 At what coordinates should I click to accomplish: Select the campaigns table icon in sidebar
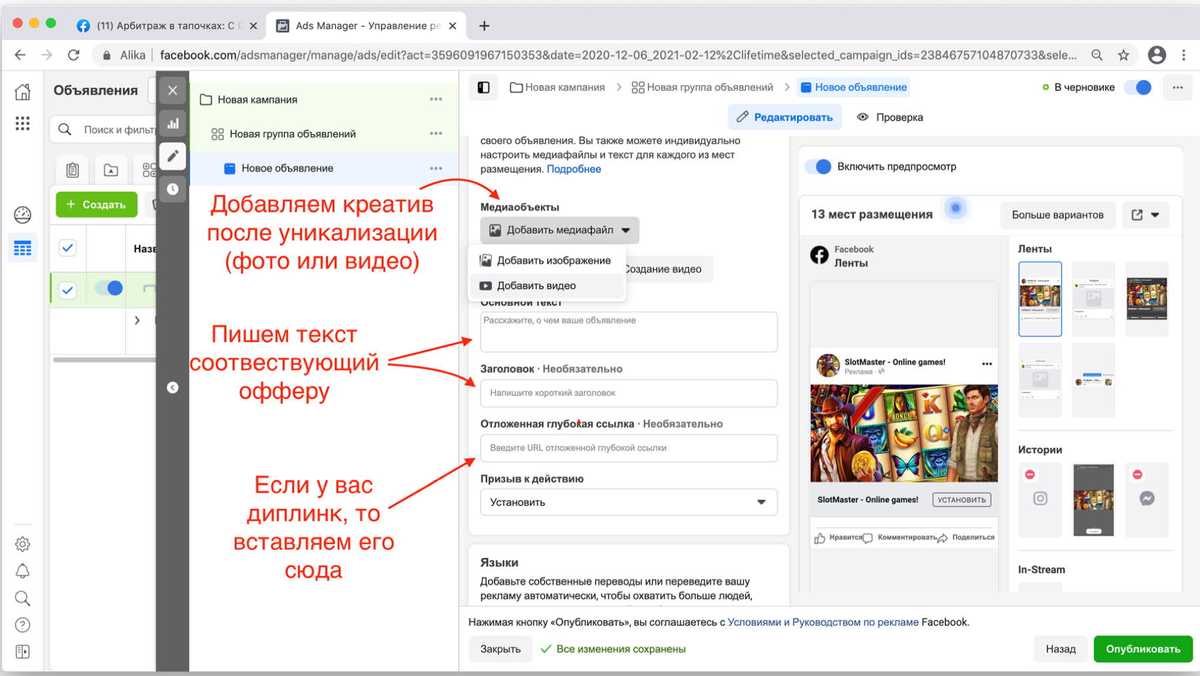[x=22, y=247]
